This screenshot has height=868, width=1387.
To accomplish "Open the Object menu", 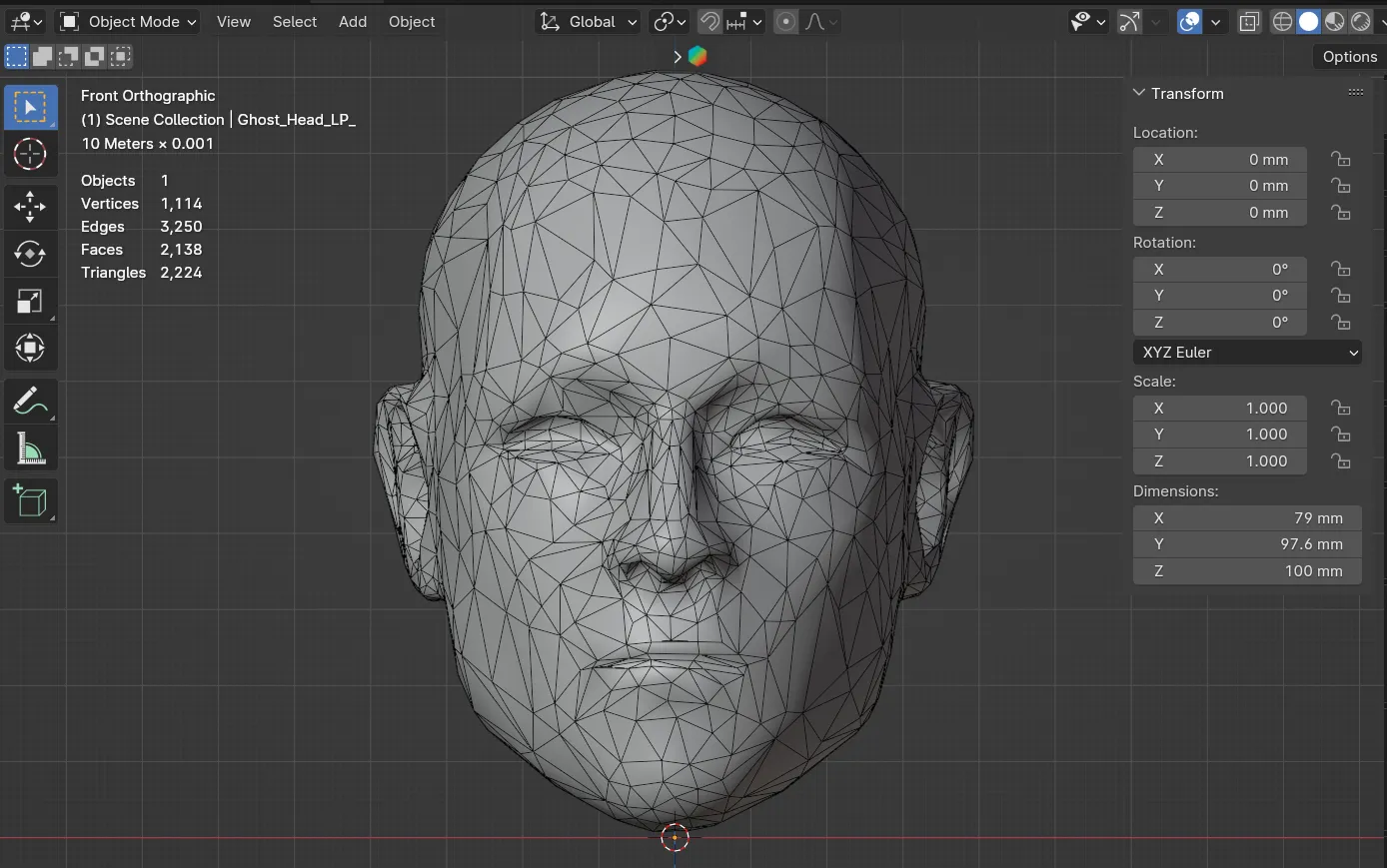I will pyautogui.click(x=411, y=21).
